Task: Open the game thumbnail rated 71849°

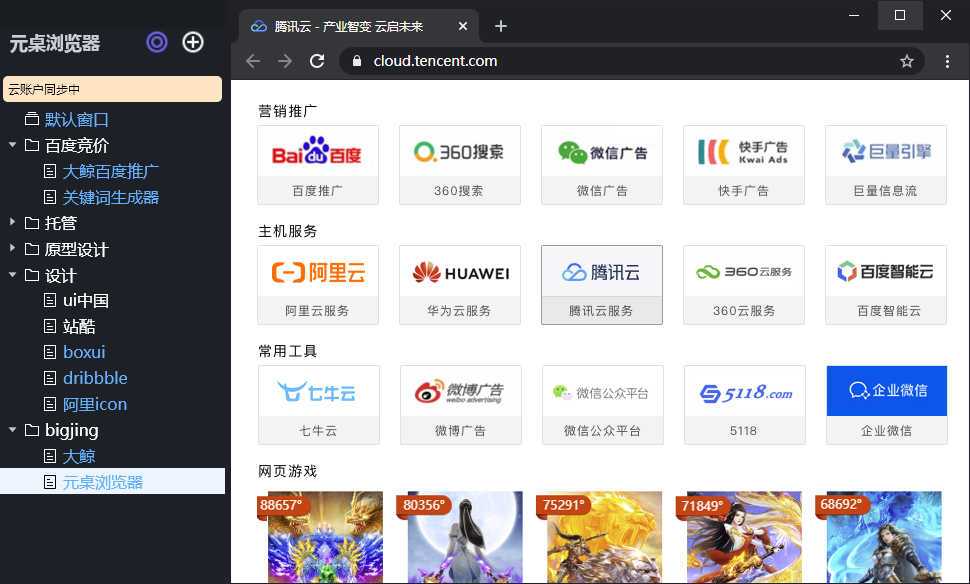Action: pyautogui.click(x=744, y=537)
